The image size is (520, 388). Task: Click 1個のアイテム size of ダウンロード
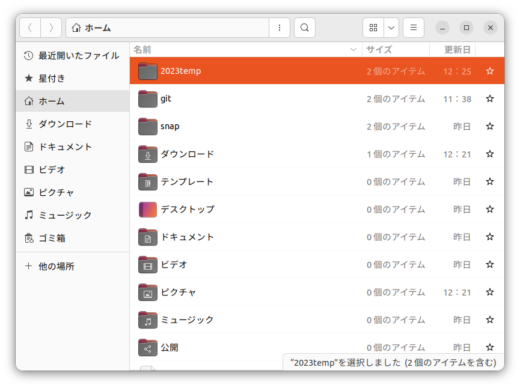[x=396, y=154]
